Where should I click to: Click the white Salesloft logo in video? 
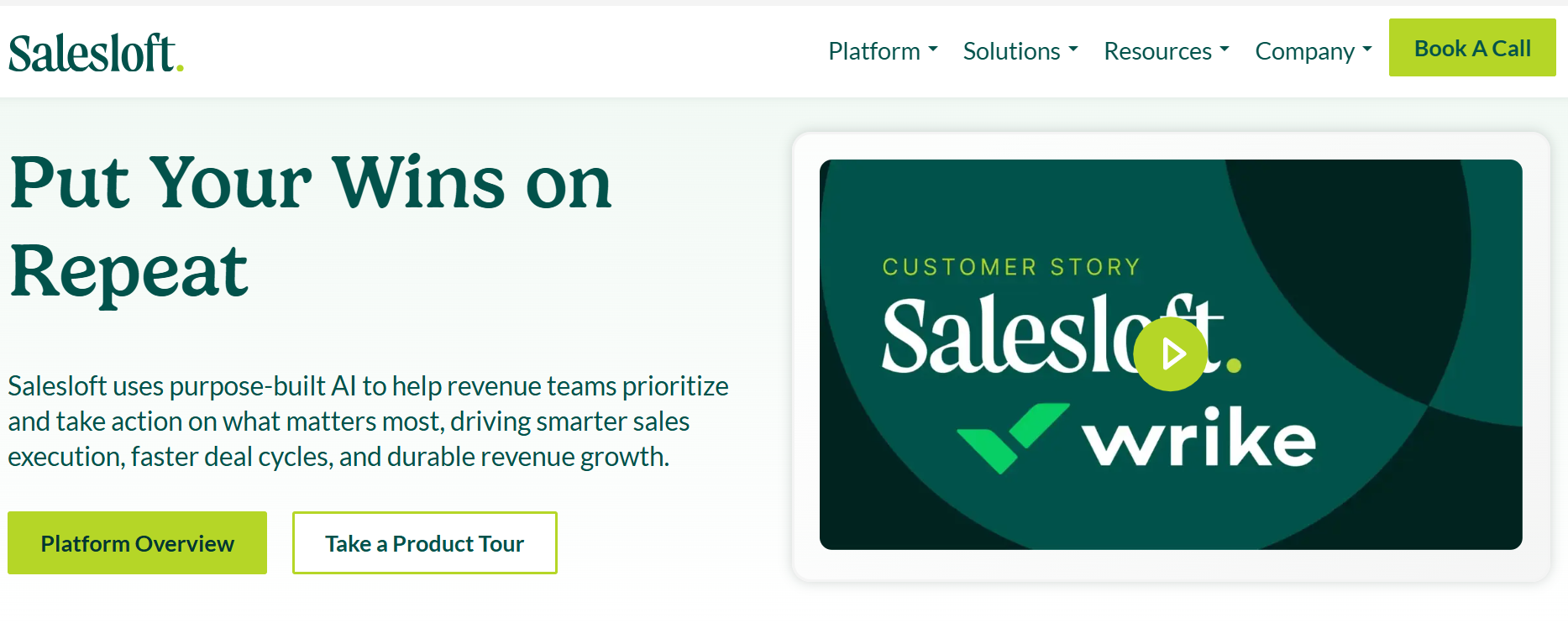click(x=1061, y=334)
